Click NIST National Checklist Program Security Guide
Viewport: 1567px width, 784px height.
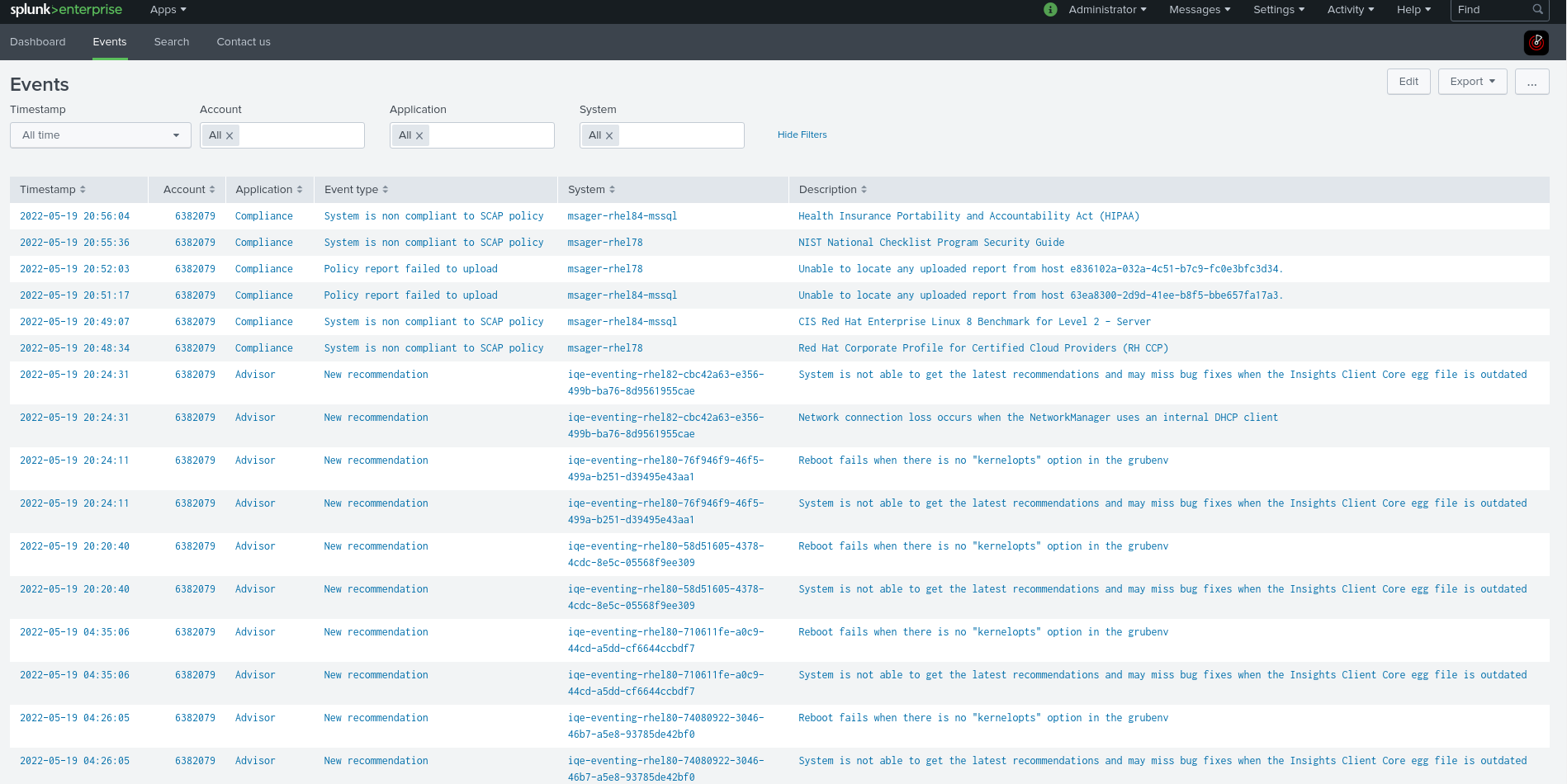click(931, 243)
